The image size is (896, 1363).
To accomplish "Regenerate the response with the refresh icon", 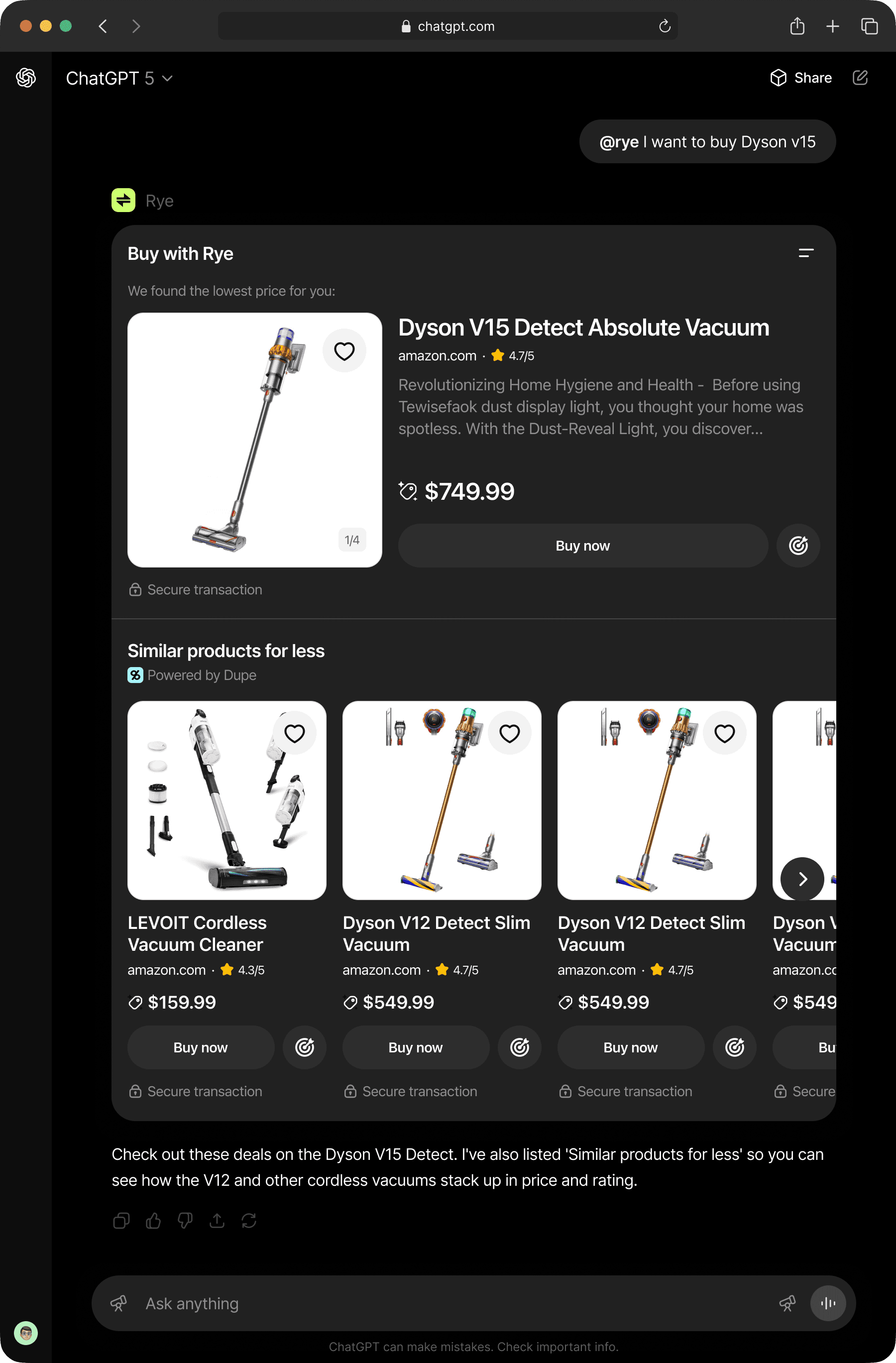I will (x=248, y=1221).
